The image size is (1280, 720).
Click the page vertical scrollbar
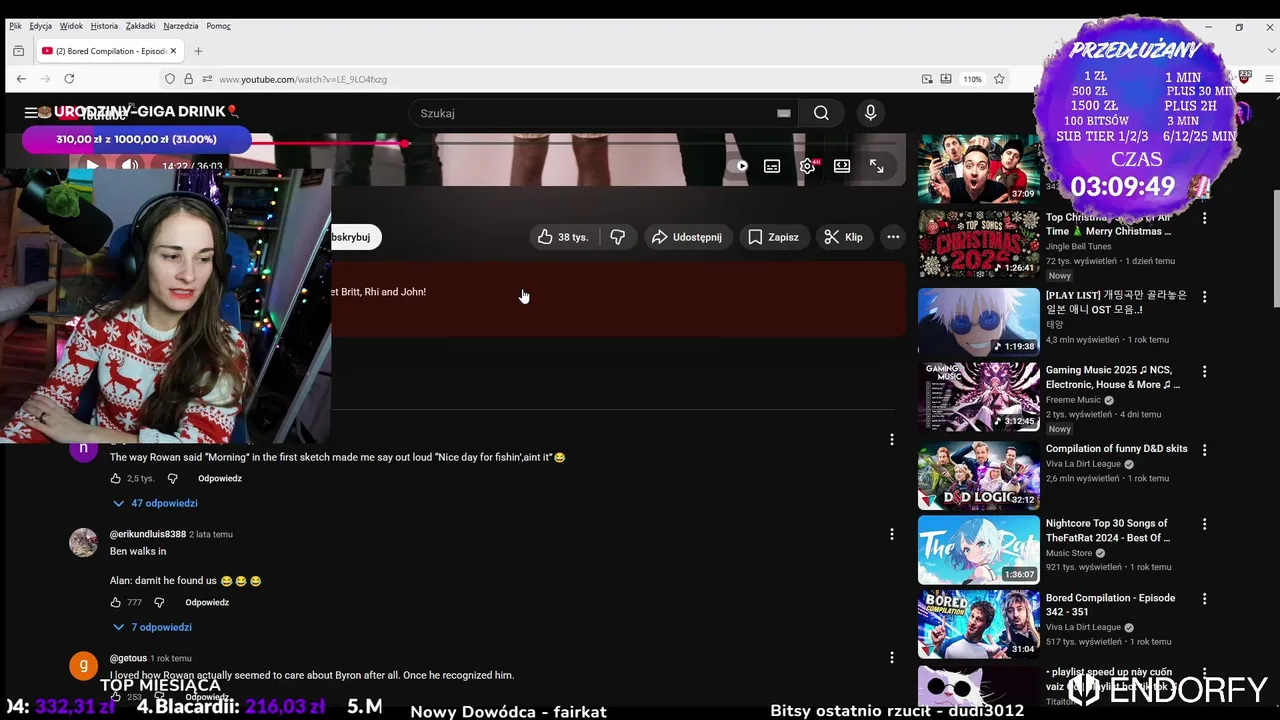tap(1275, 250)
